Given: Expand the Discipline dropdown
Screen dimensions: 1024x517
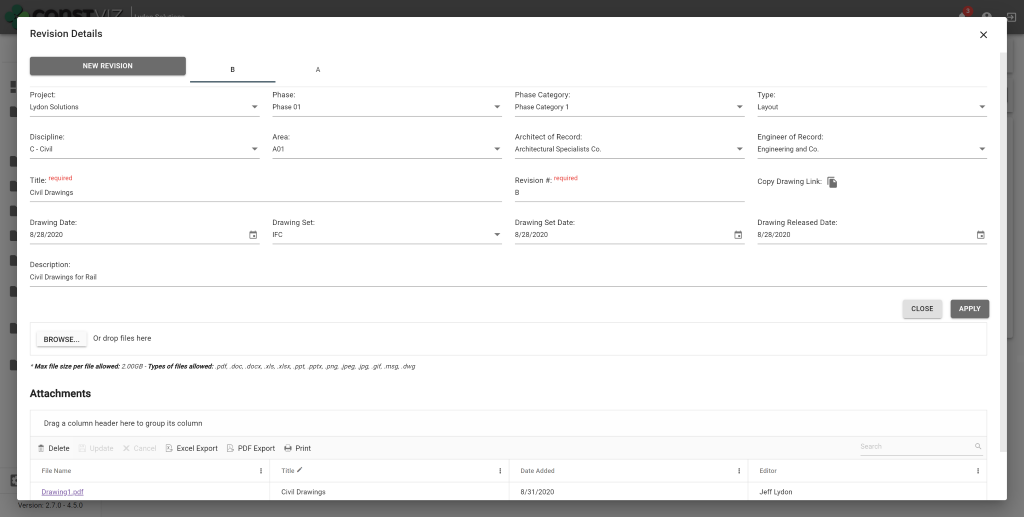Looking at the screenshot, I should click(254, 149).
